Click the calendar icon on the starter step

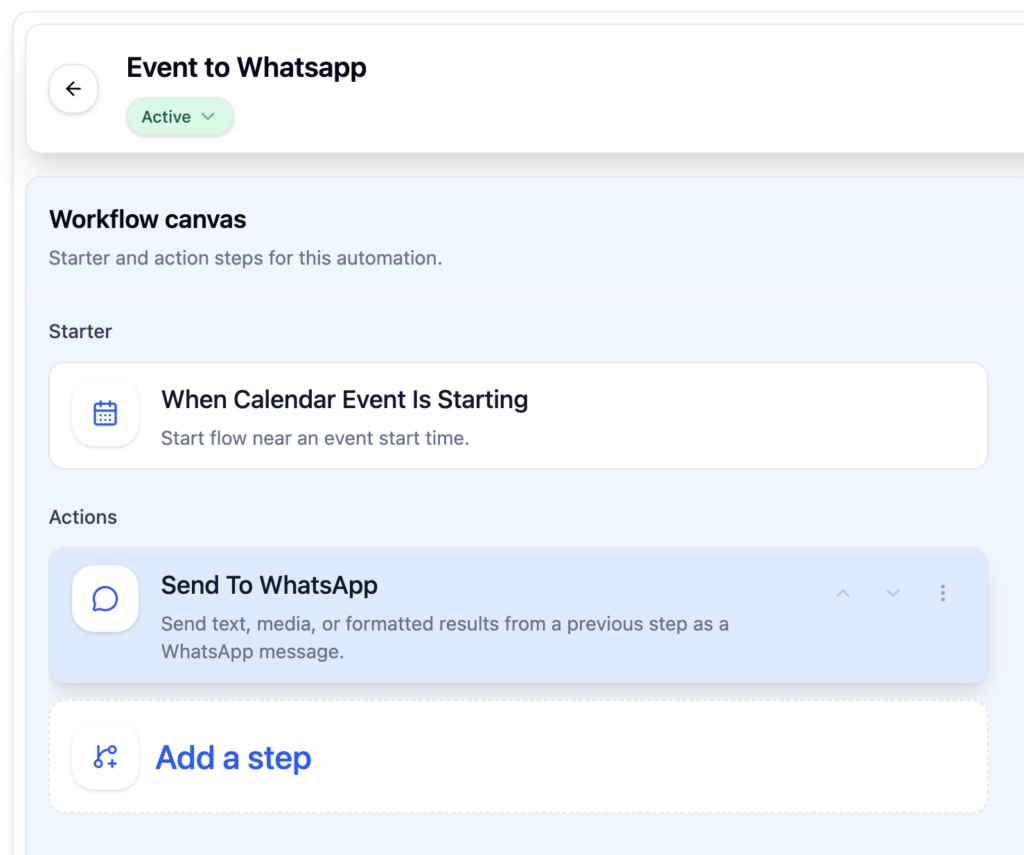[x=105, y=414]
